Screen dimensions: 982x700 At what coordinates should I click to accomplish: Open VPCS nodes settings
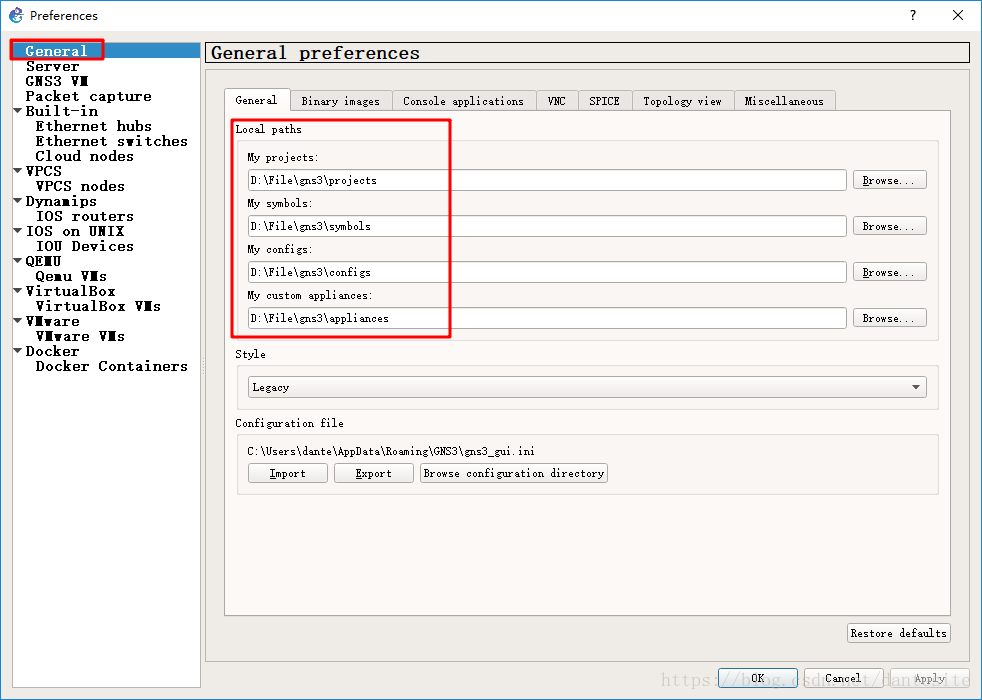coord(80,187)
